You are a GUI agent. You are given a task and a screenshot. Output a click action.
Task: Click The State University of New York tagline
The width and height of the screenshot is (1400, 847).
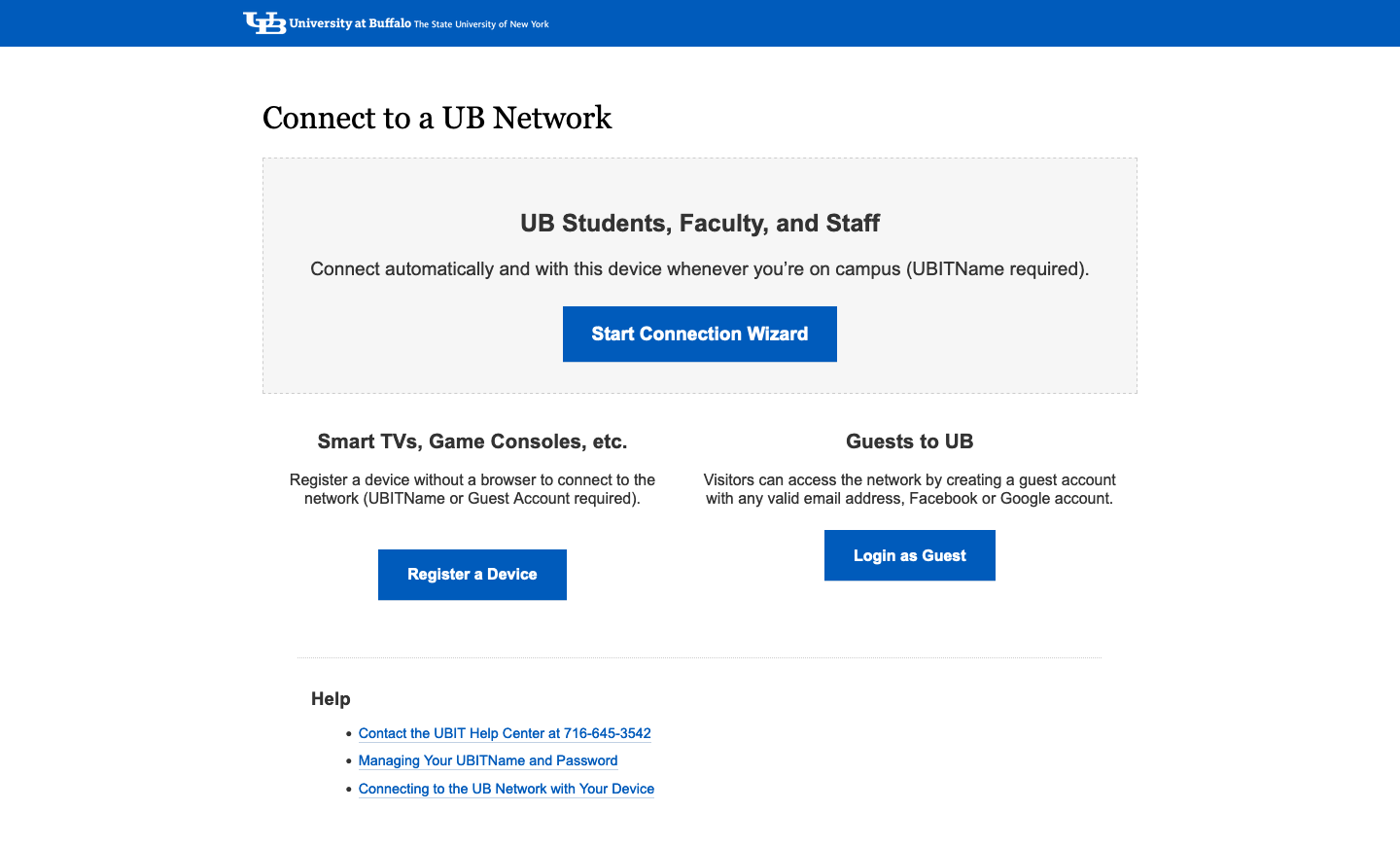click(481, 24)
